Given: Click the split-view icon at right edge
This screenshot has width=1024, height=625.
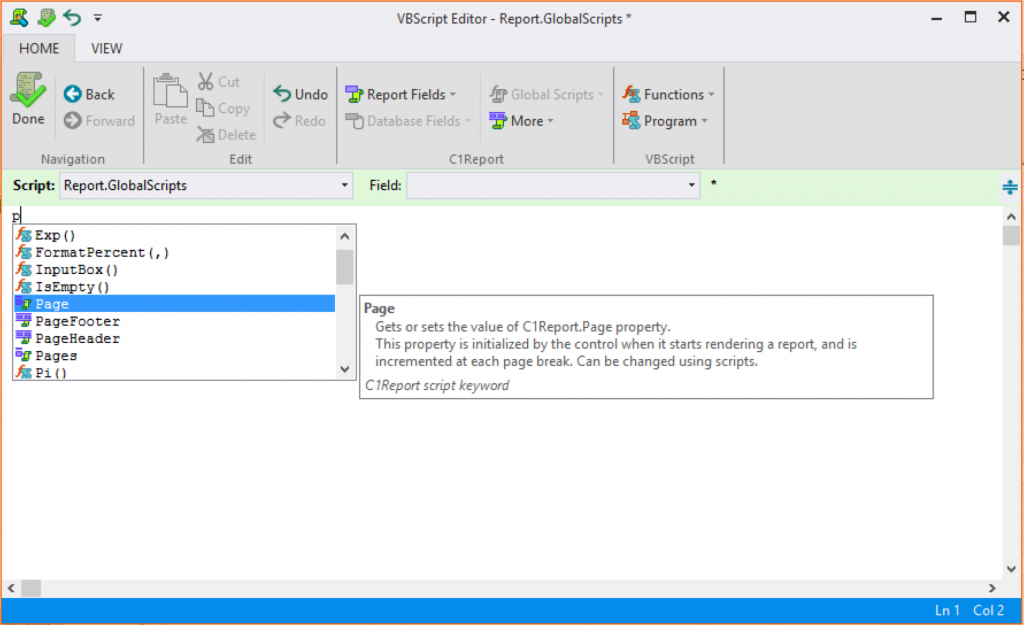Looking at the screenshot, I should click(1010, 187).
